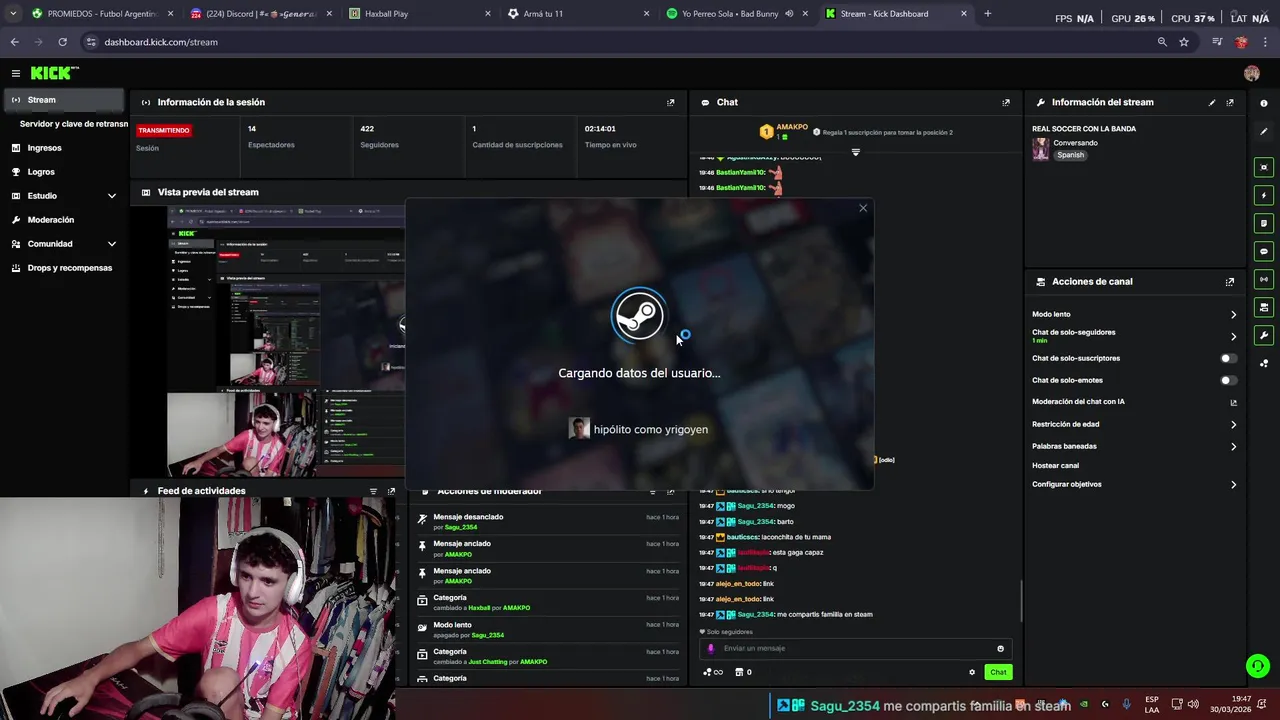Bookmark this page with star icon
The height and width of the screenshot is (720, 1280).
[1184, 42]
